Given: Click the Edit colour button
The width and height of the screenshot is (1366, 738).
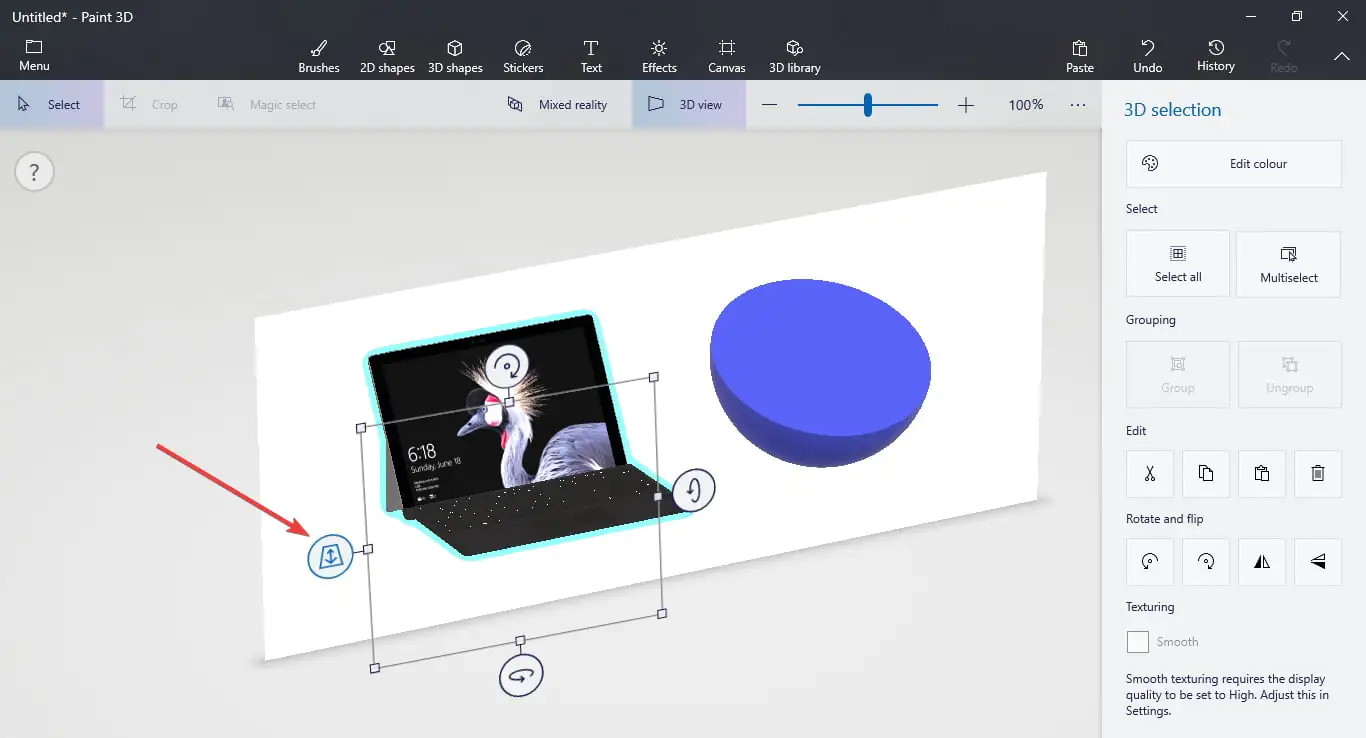Looking at the screenshot, I should [x=1233, y=164].
